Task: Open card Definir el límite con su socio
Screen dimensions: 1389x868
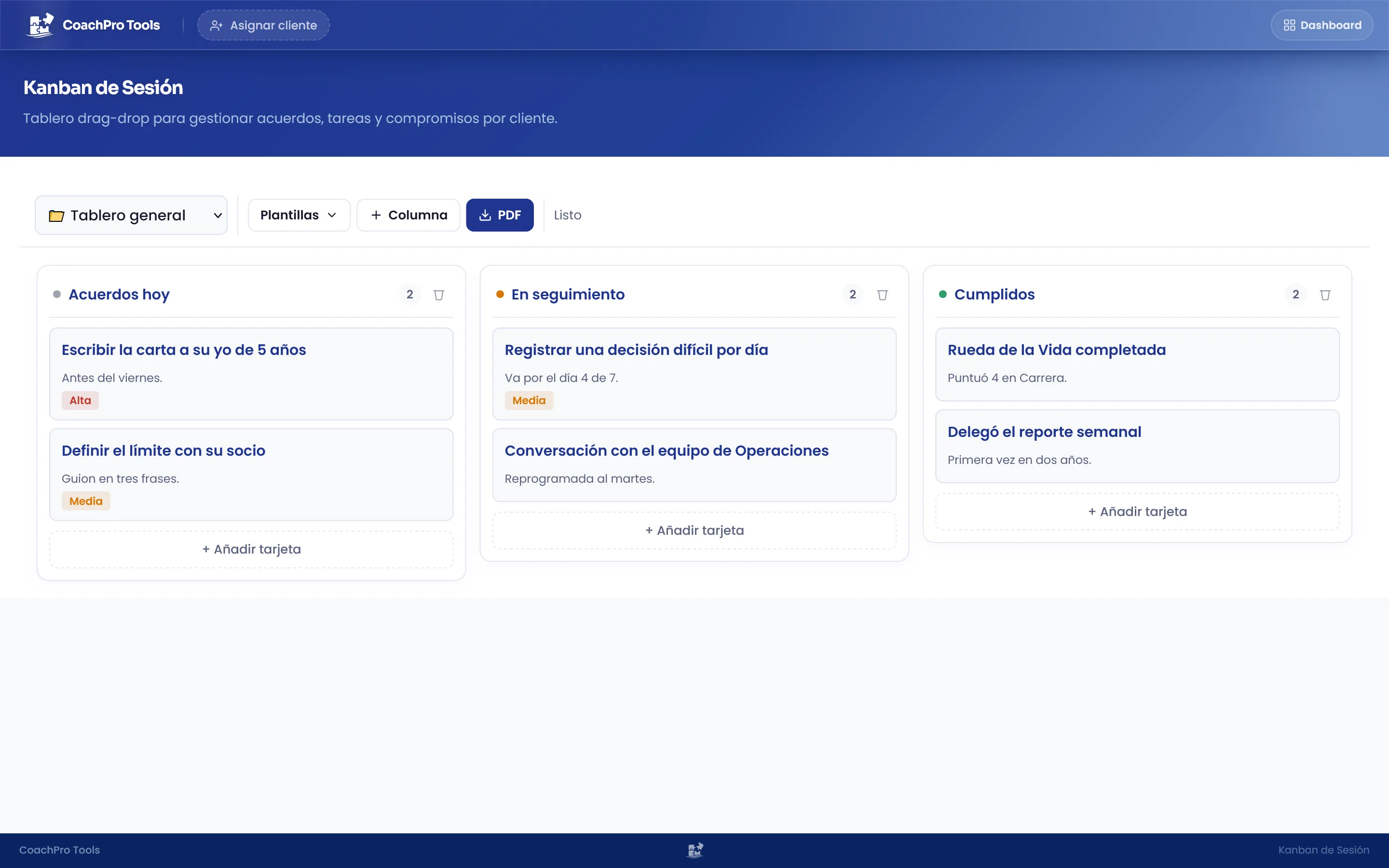Action: (251, 475)
